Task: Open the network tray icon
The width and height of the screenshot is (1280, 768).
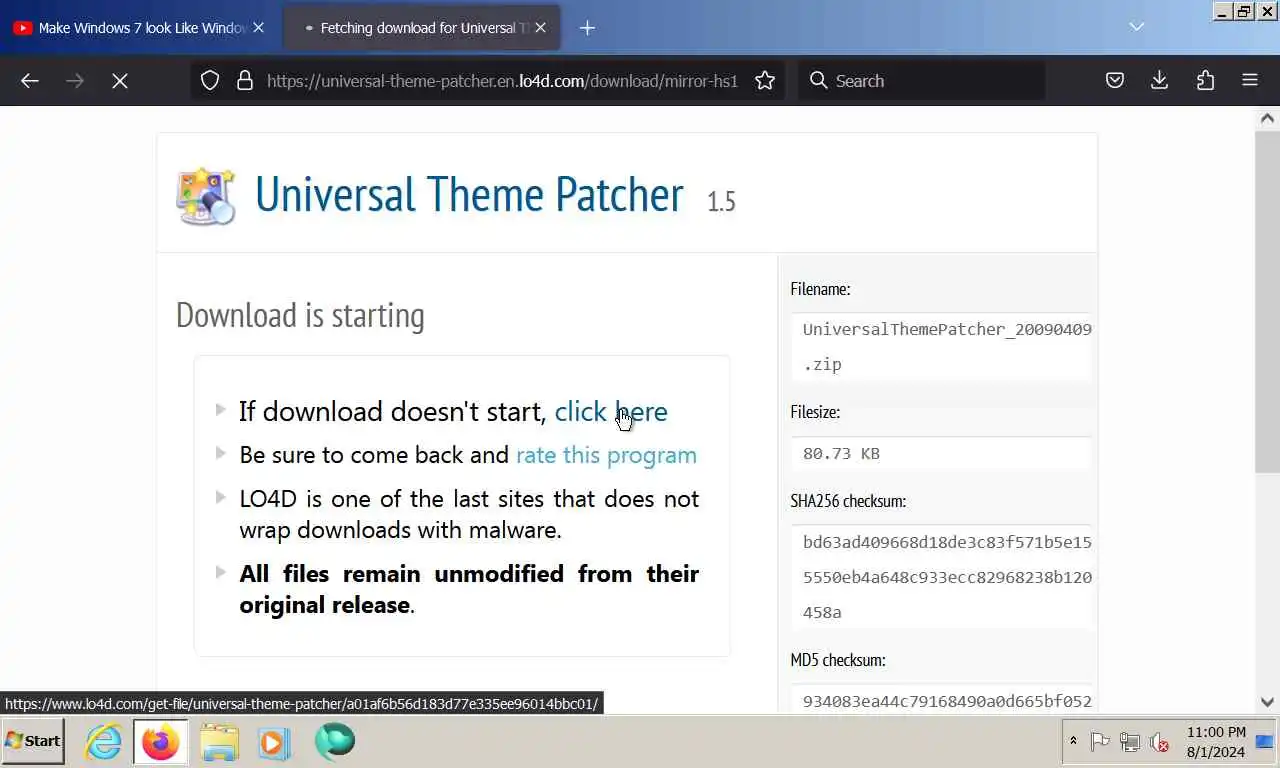Action: (x=1130, y=742)
